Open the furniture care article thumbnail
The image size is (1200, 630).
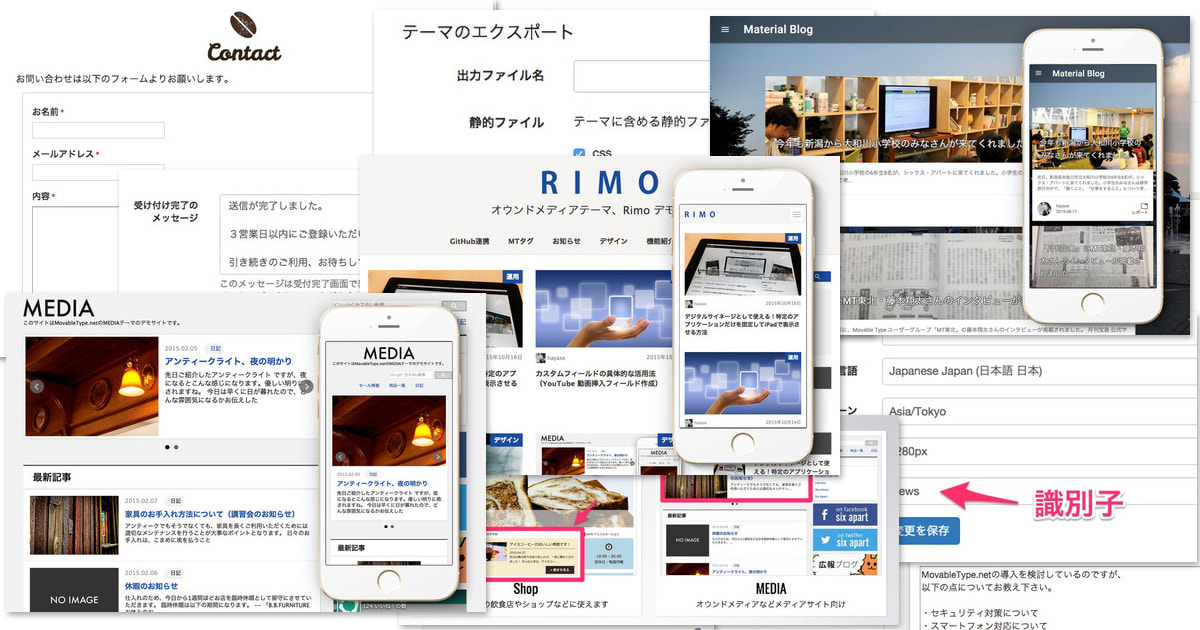[74, 525]
